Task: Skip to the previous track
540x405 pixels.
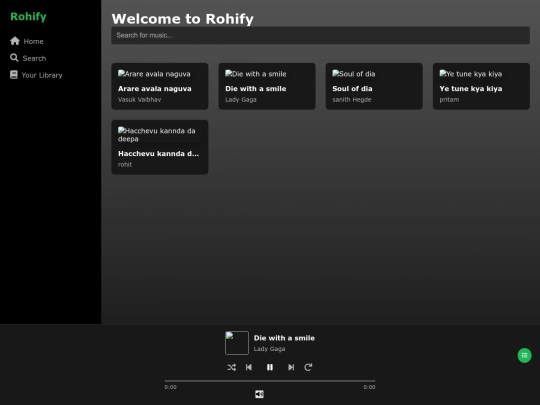Action: pos(249,367)
